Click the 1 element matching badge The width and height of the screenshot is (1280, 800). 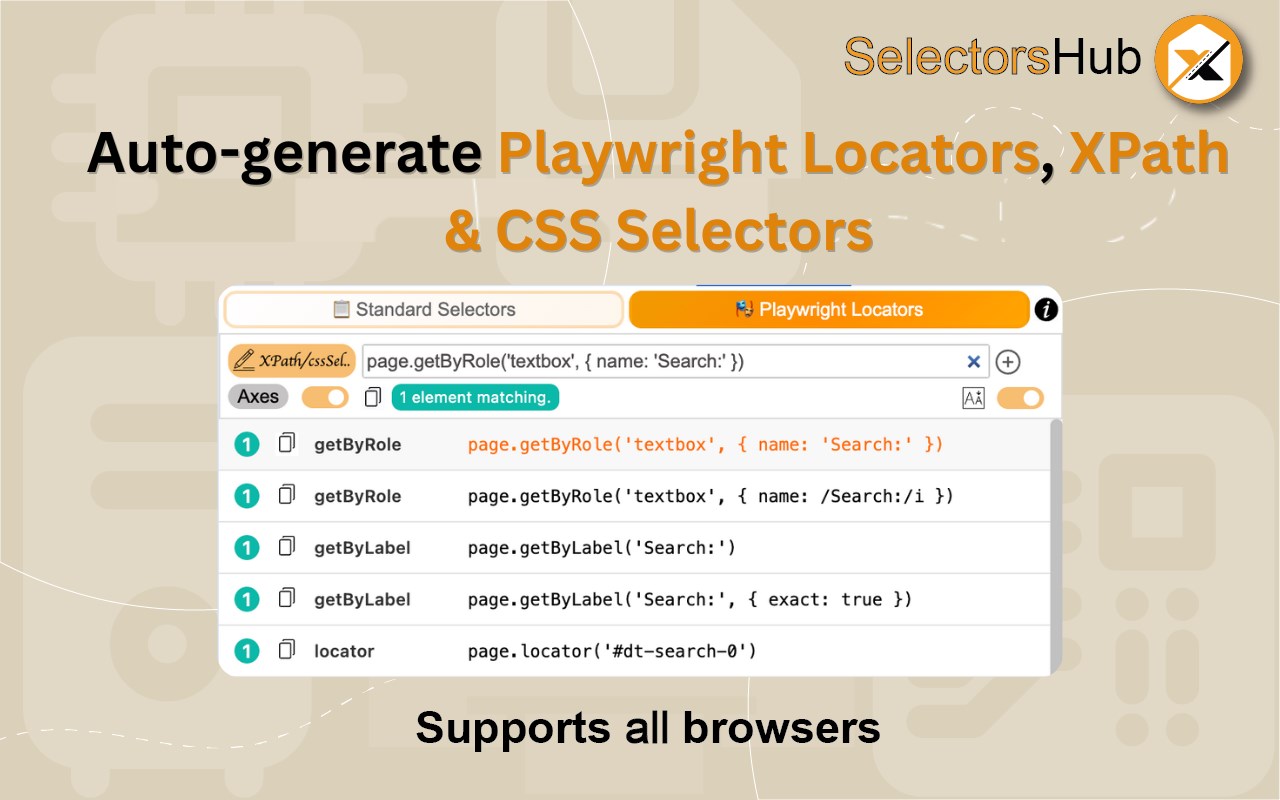coord(475,398)
